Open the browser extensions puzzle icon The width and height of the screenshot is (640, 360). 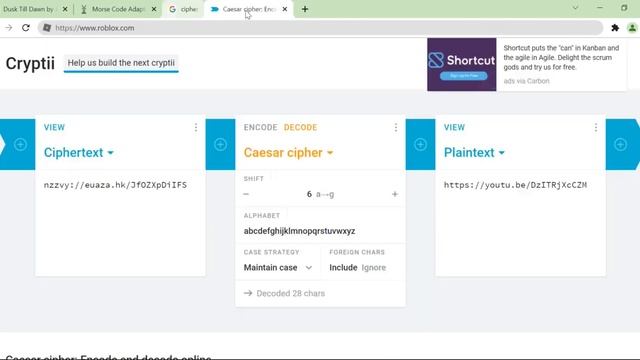(x=615, y=28)
